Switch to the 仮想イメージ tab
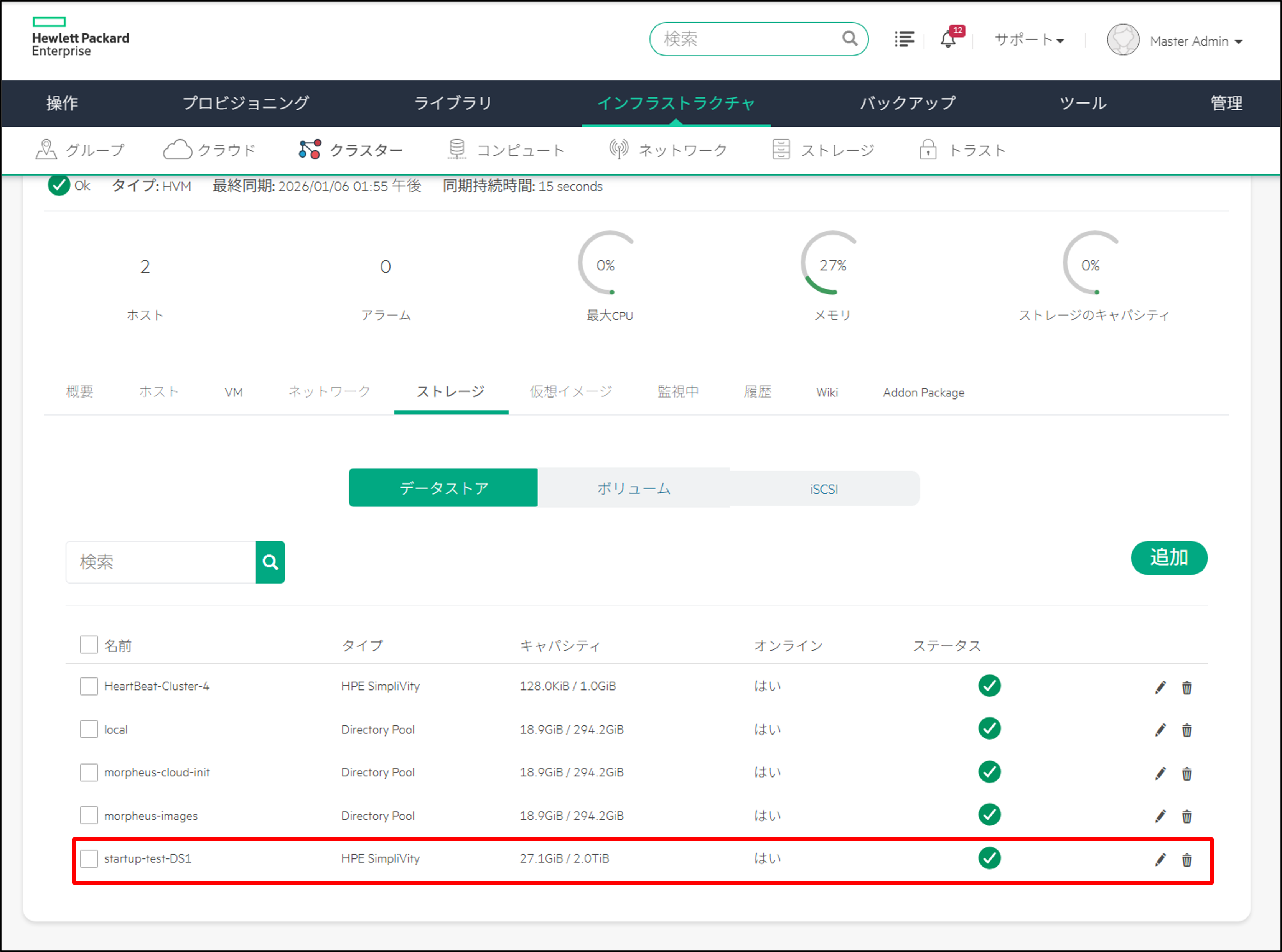The width and height of the screenshot is (1282, 952). [571, 392]
